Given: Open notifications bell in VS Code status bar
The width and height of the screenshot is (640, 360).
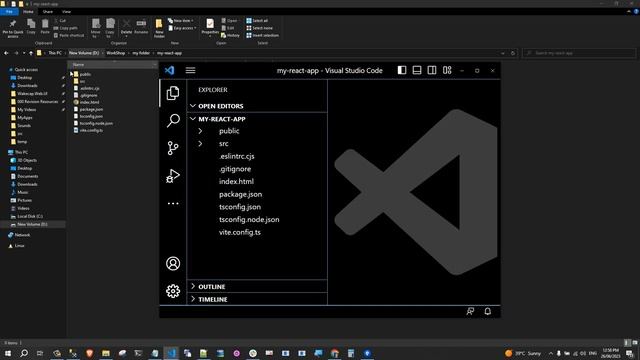Looking at the screenshot, I should click(488, 311).
